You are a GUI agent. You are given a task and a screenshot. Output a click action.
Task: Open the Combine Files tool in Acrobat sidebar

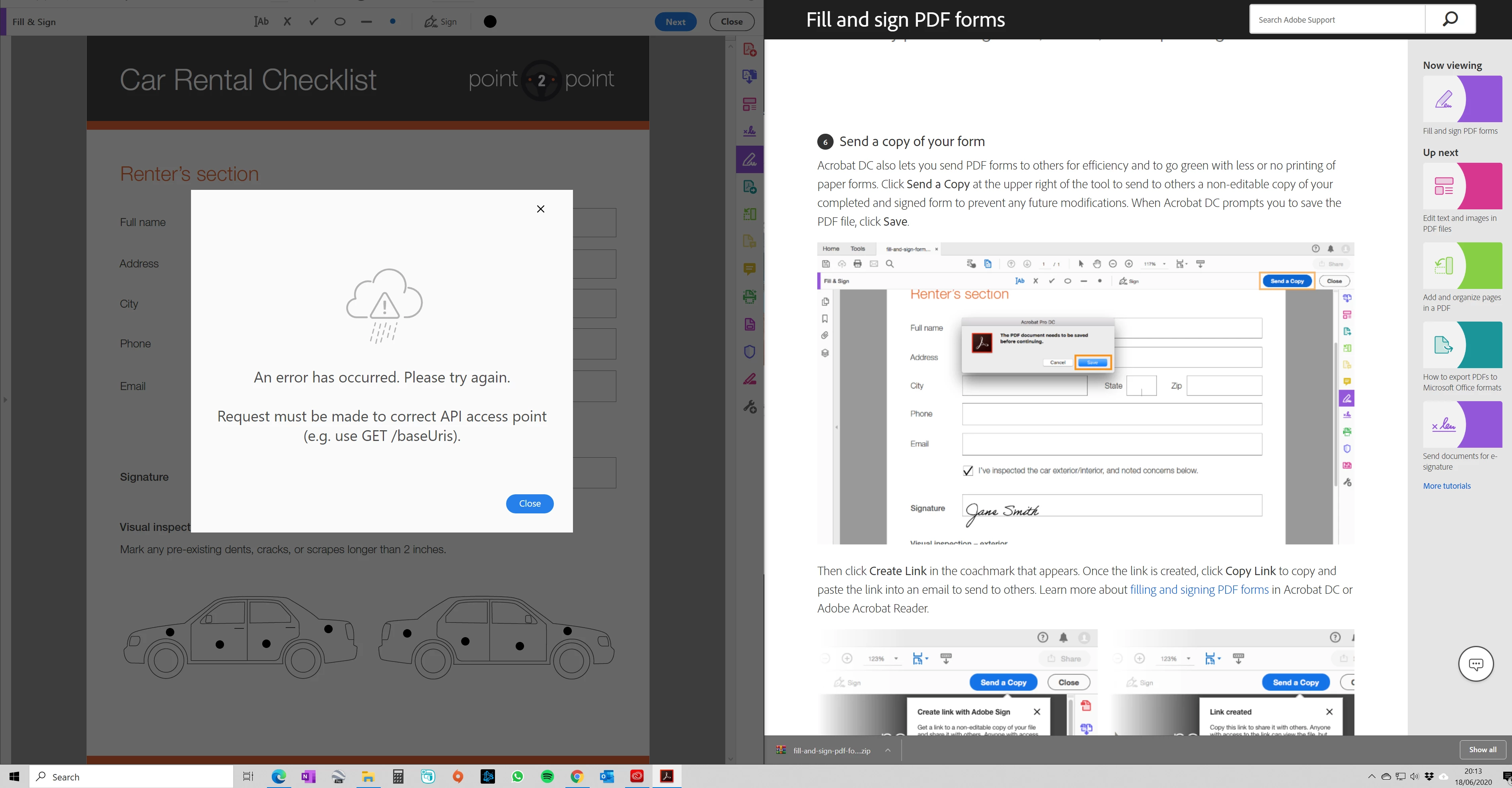(750, 76)
